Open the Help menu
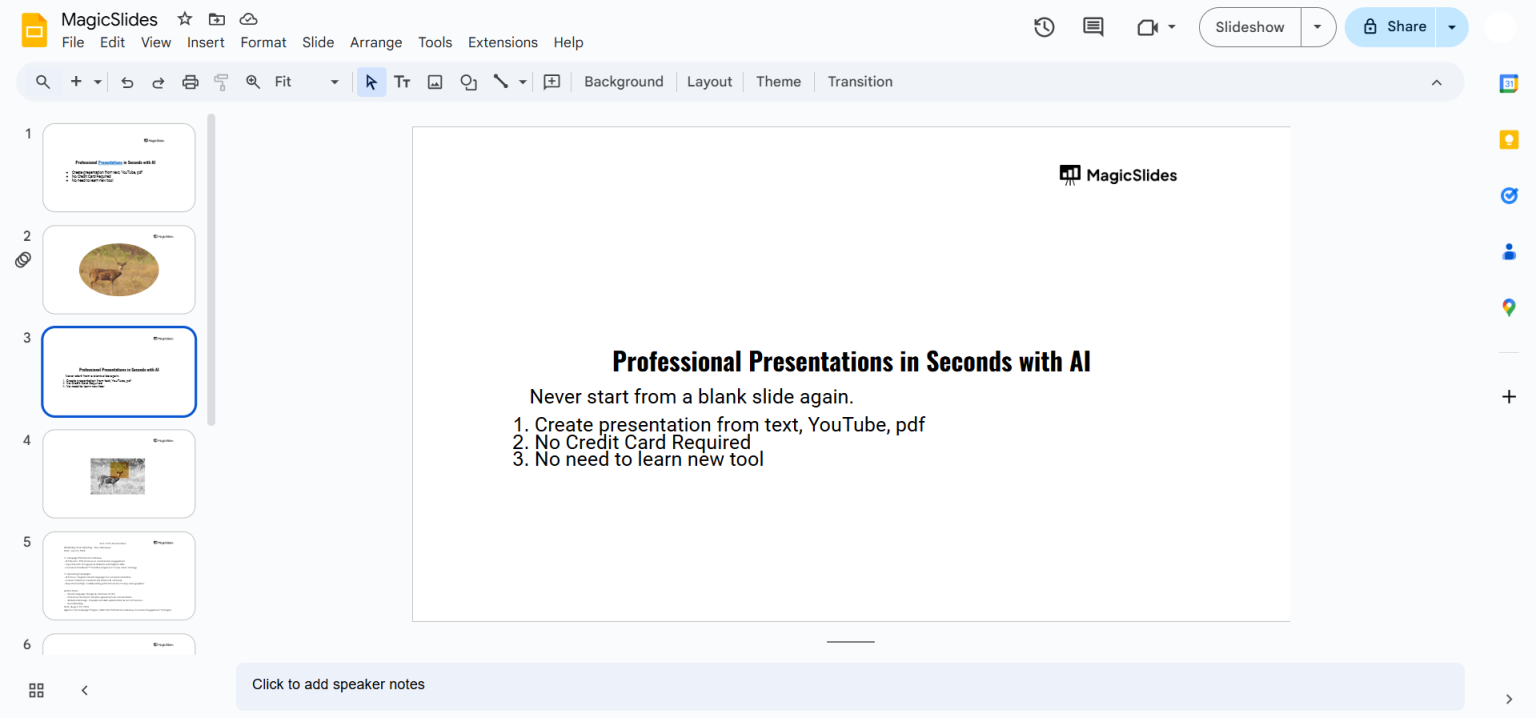1536x718 pixels. click(568, 42)
